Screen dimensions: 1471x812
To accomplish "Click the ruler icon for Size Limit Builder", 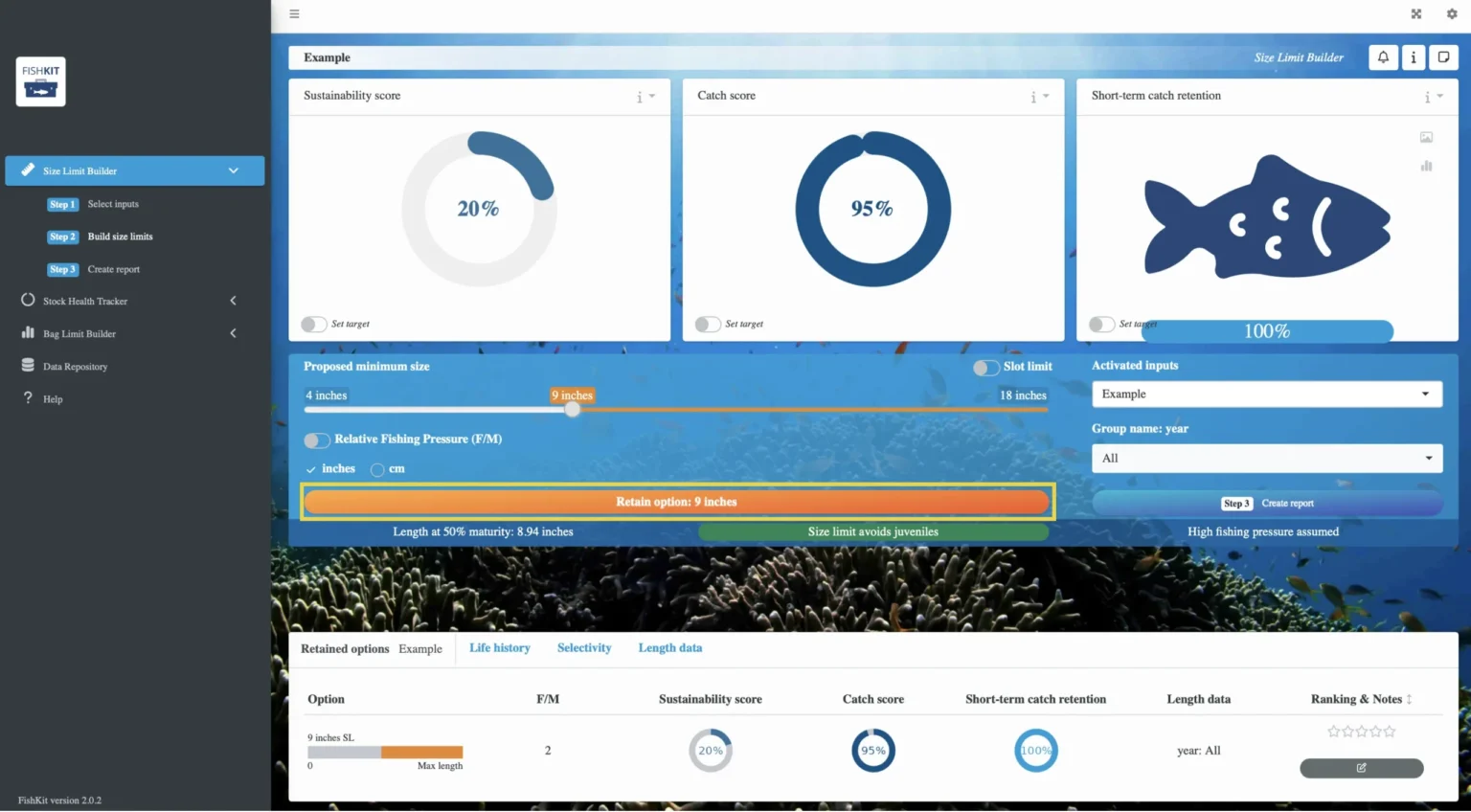I will 28,169.
